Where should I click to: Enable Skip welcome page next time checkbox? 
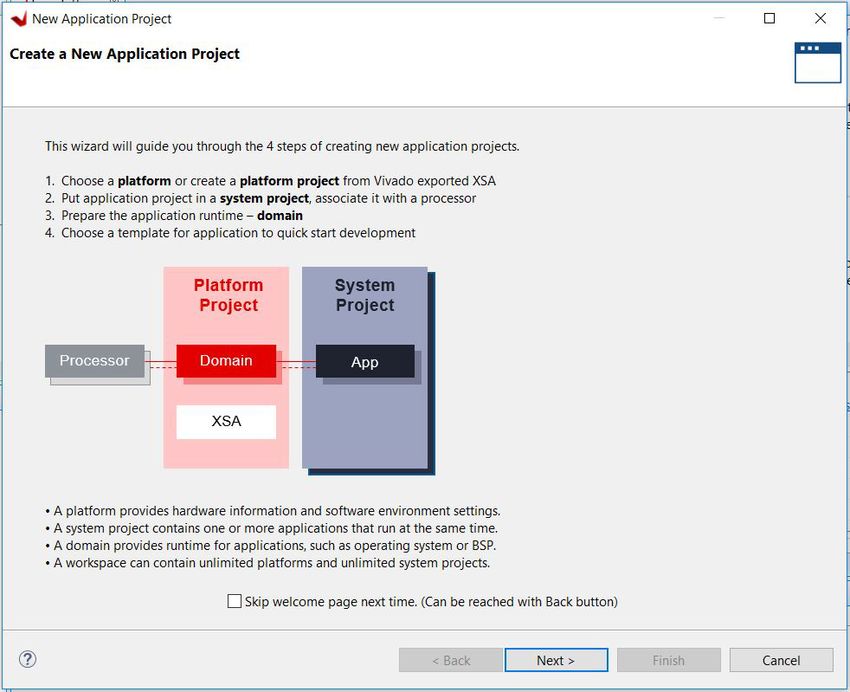(x=234, y=601)
